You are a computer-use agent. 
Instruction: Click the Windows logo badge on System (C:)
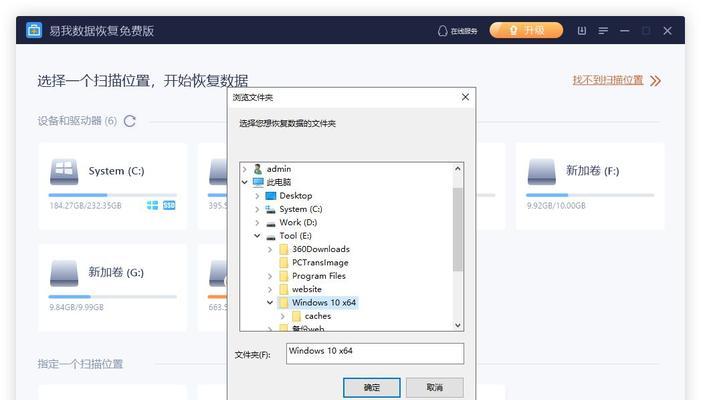point(152,205)
